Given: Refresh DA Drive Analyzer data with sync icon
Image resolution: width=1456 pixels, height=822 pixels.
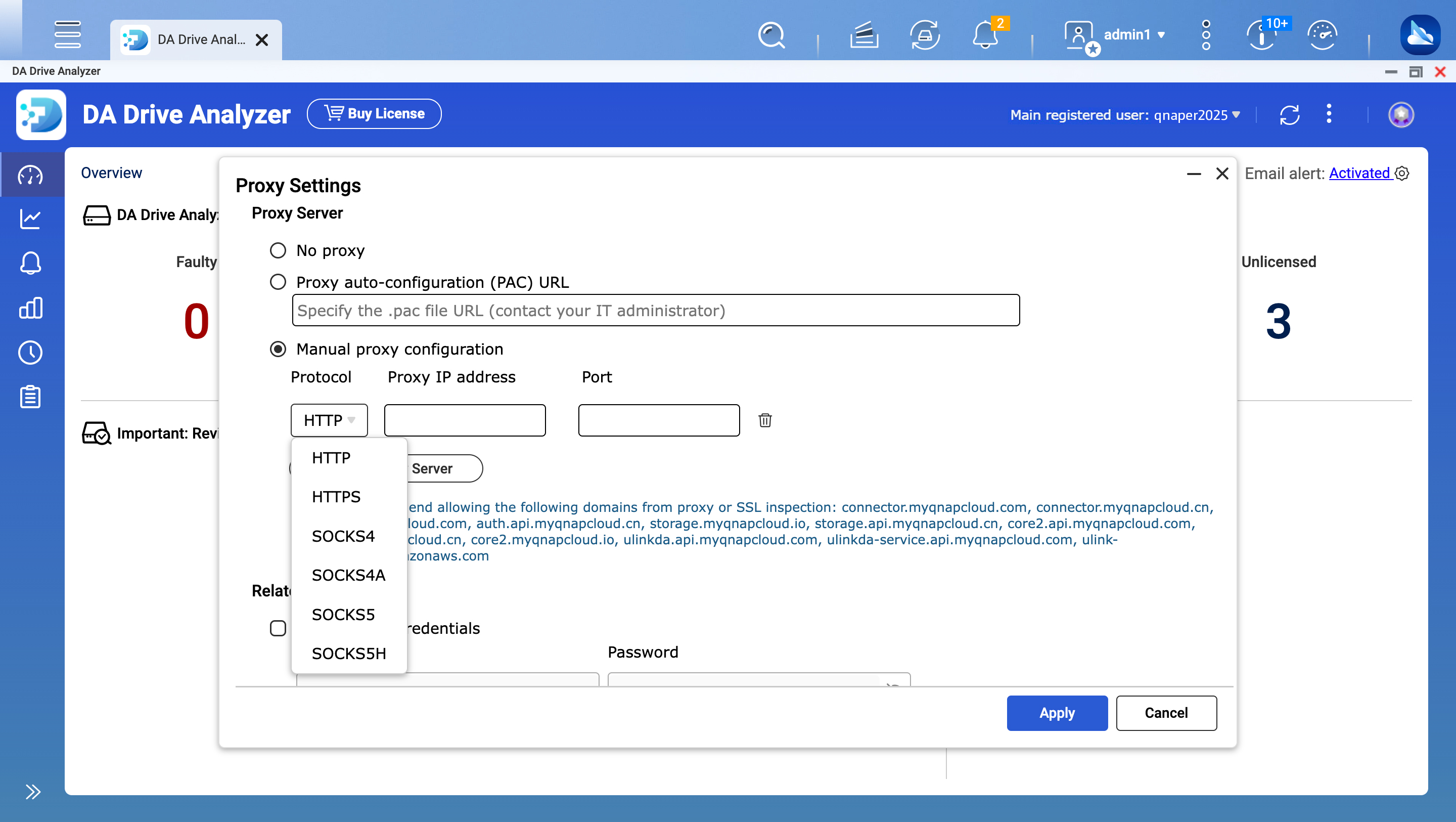Looking at the screenshot, I should [x=1289, y=114].
